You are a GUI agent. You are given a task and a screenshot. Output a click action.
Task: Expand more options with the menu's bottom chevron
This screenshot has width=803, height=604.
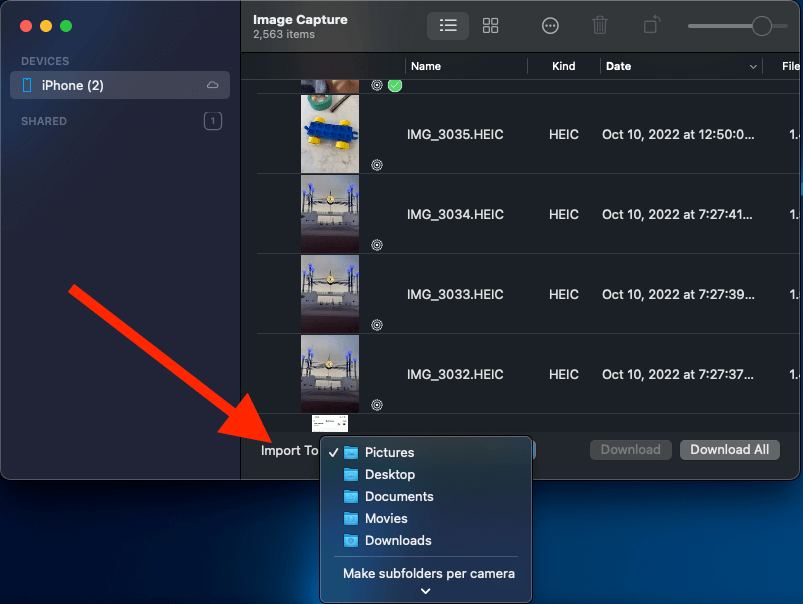pyautogui.click(x=425, y=591)
